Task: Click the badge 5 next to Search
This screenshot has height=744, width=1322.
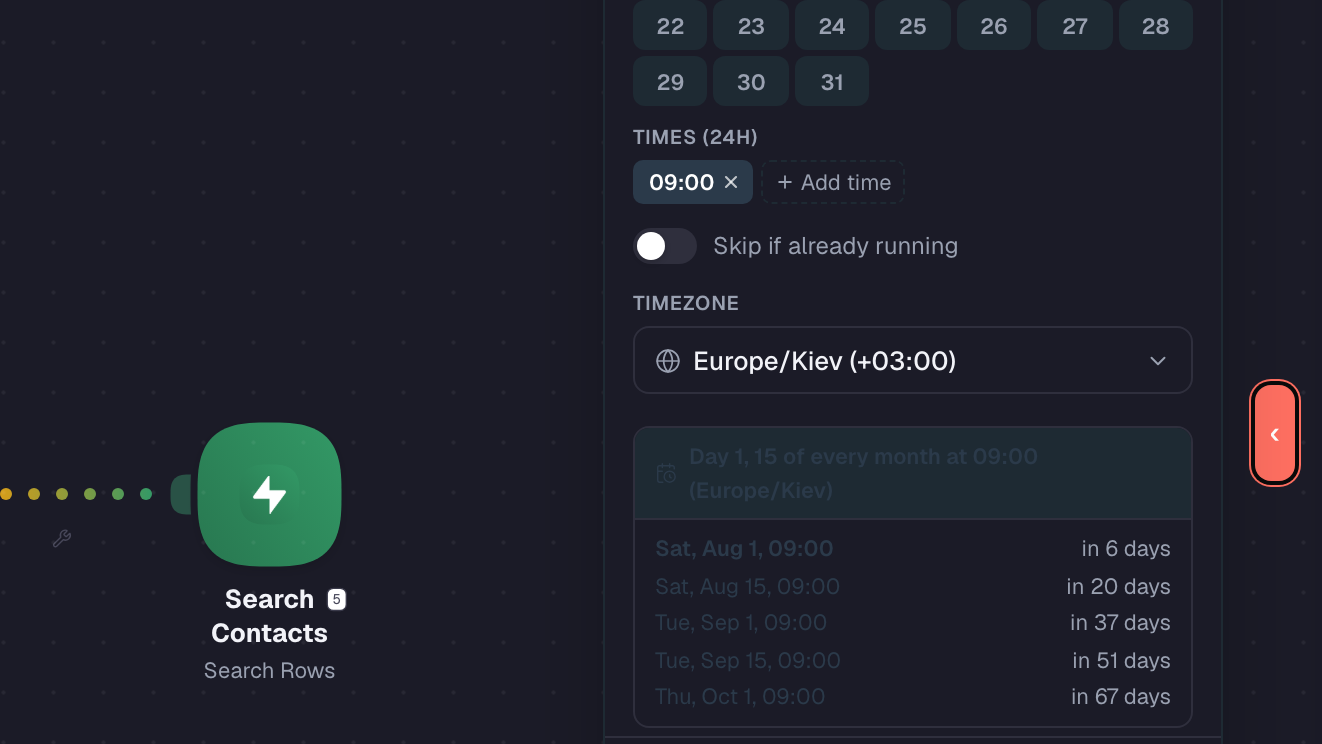Action: click(337, 599)
